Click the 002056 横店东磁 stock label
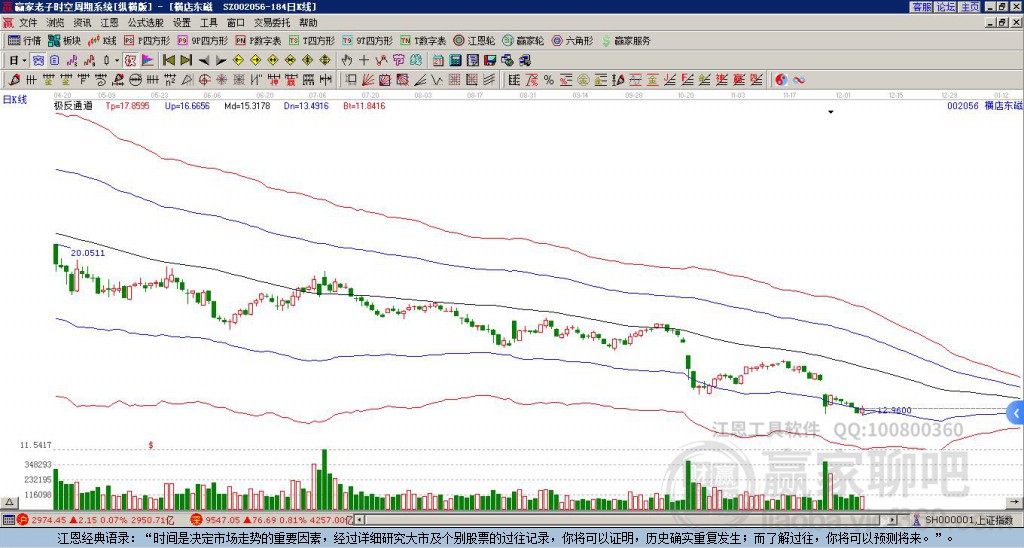 click(985, 105)
